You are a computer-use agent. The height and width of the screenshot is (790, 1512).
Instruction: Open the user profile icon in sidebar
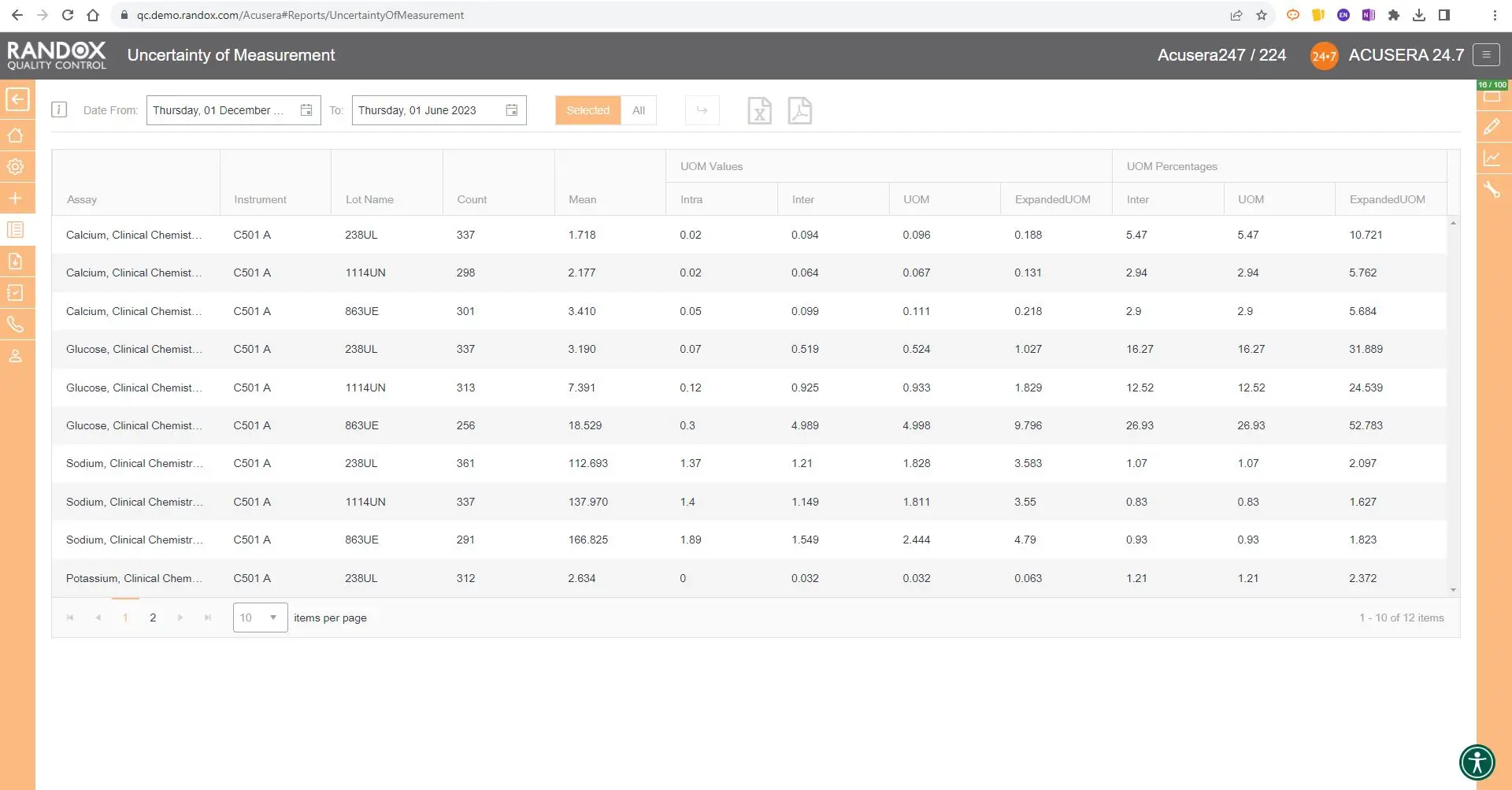[x=16, y=356]
